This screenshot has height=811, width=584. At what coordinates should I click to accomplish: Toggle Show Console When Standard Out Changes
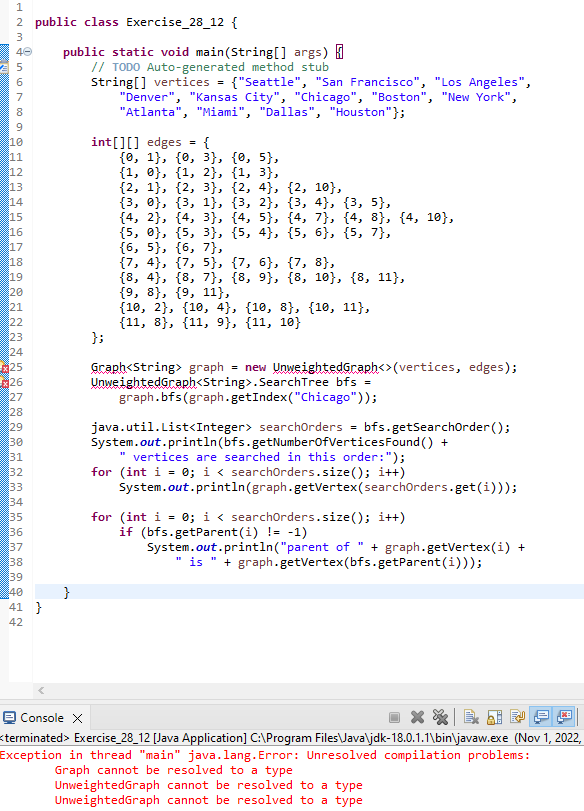[x=541, y=717]
